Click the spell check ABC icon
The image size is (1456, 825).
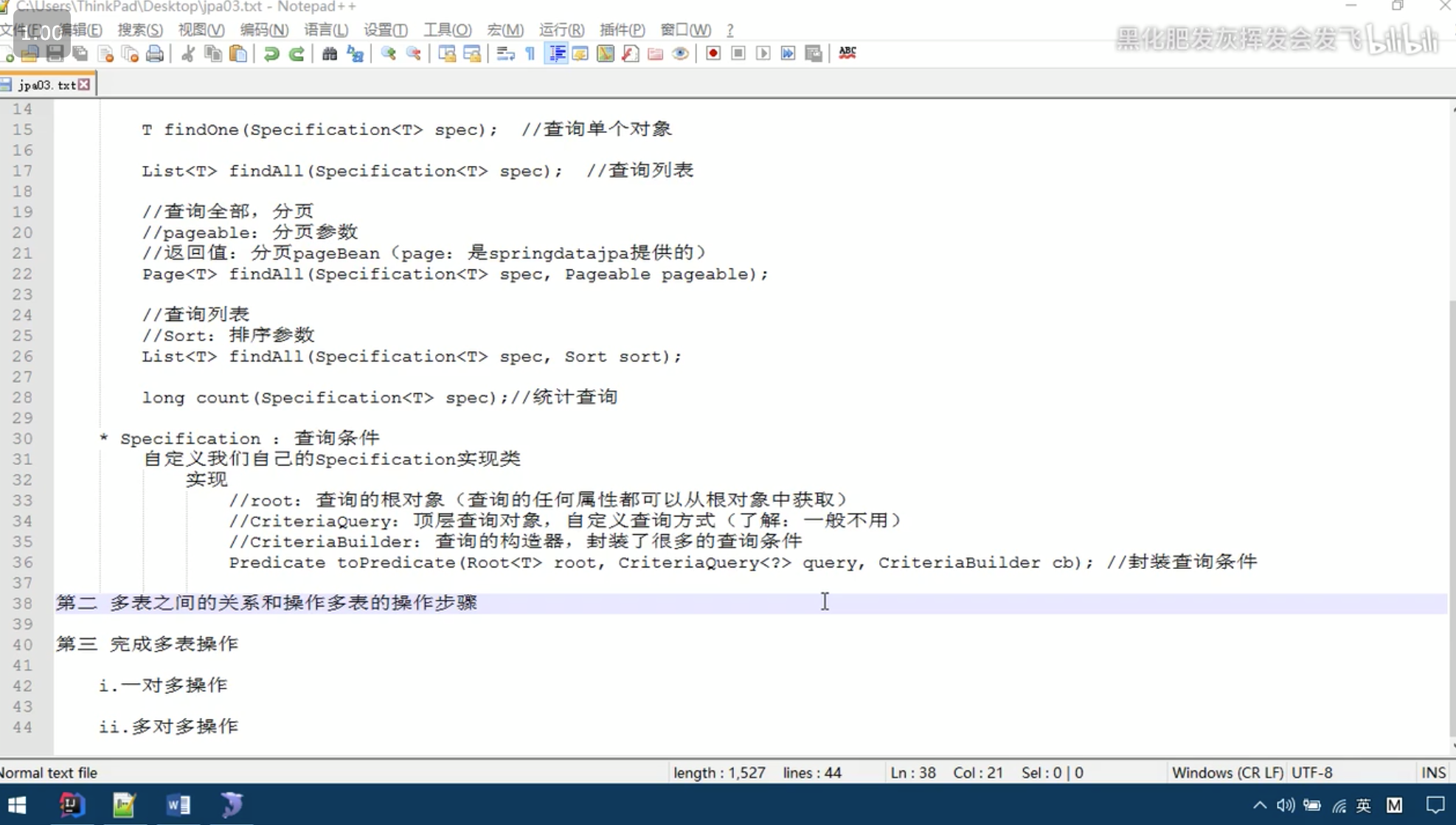coord(847,53)
